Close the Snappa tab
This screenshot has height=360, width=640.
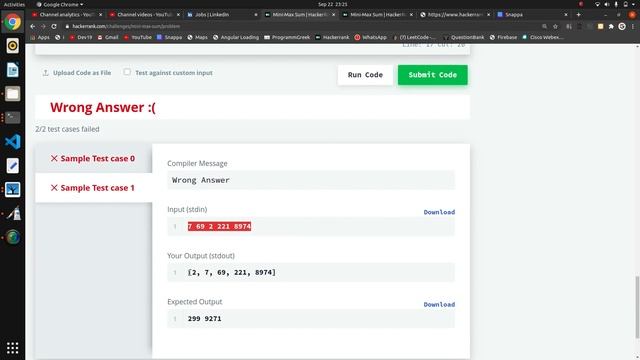pyautogui.click(x=566, y=14)
